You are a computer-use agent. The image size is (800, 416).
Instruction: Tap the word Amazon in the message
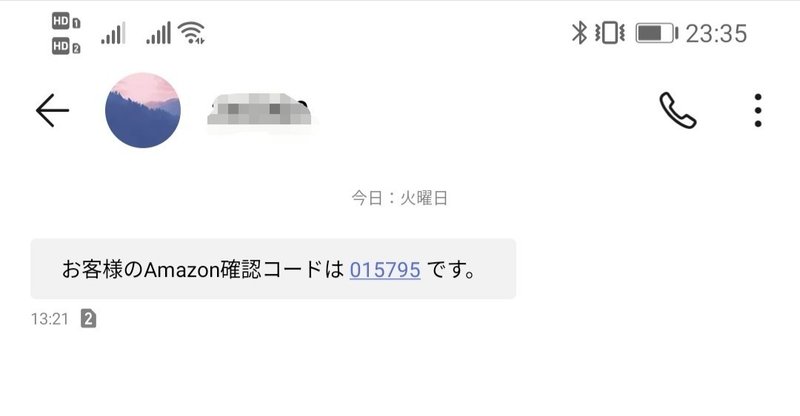click(182, 270)
